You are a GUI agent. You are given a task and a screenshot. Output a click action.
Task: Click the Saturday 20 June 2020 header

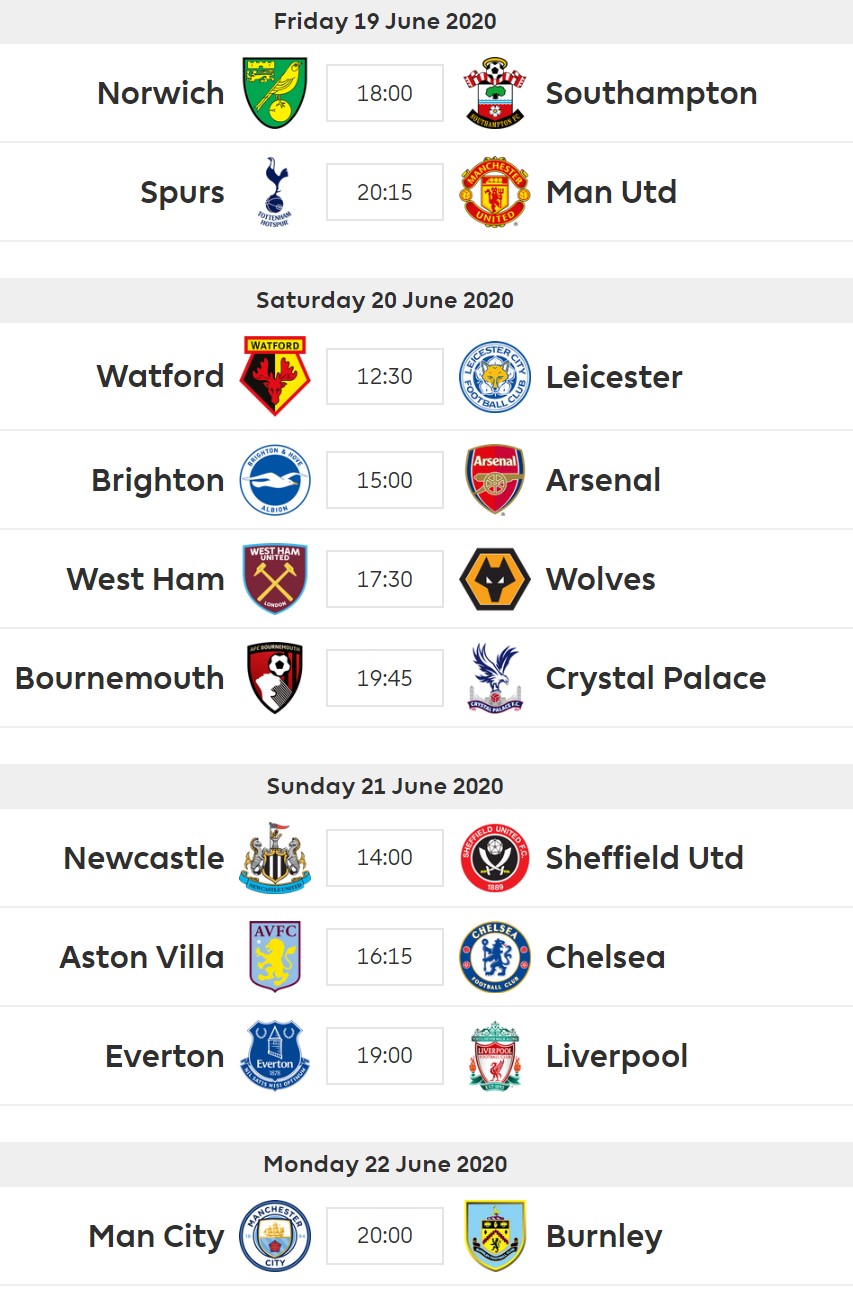point(385,300)
